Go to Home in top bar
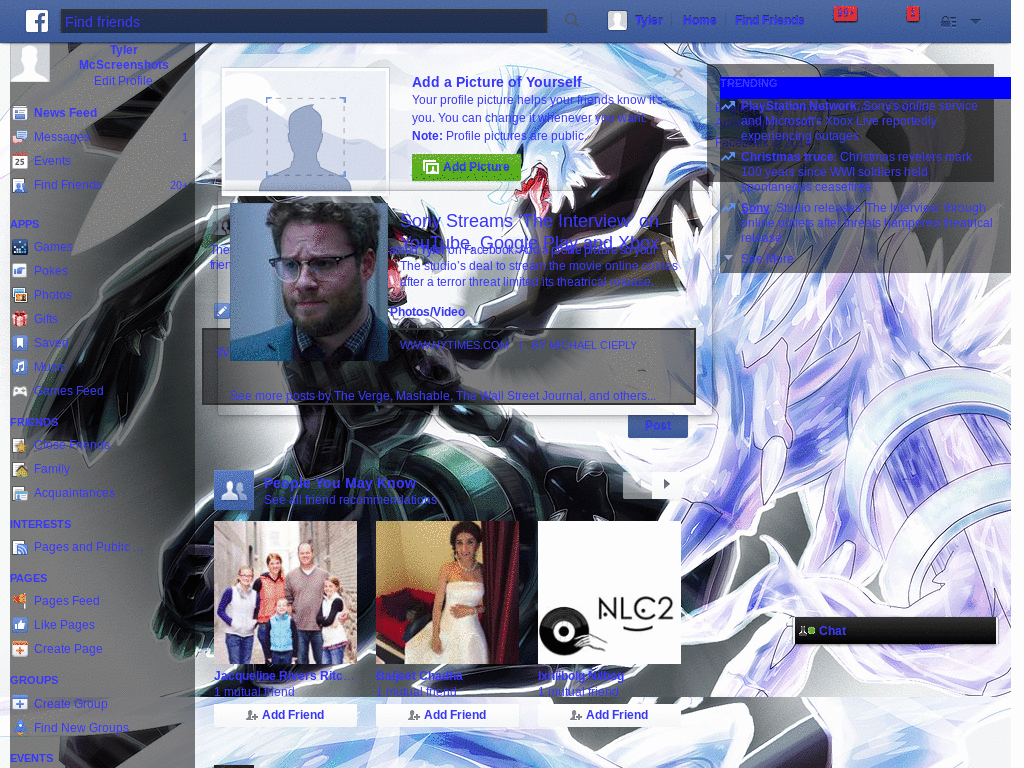 click(x=699, y=20)
